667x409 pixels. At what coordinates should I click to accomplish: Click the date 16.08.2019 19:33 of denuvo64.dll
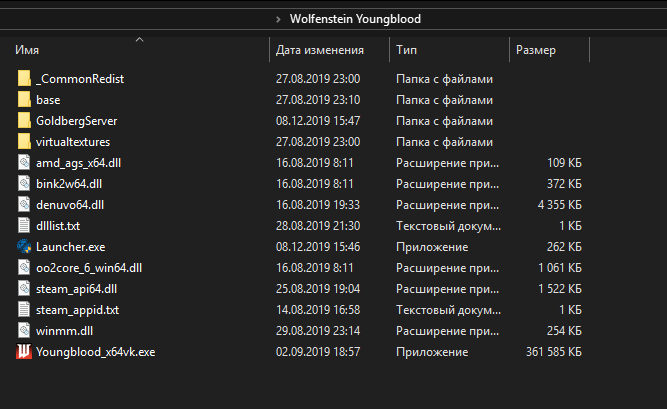[x=318, y=205]
